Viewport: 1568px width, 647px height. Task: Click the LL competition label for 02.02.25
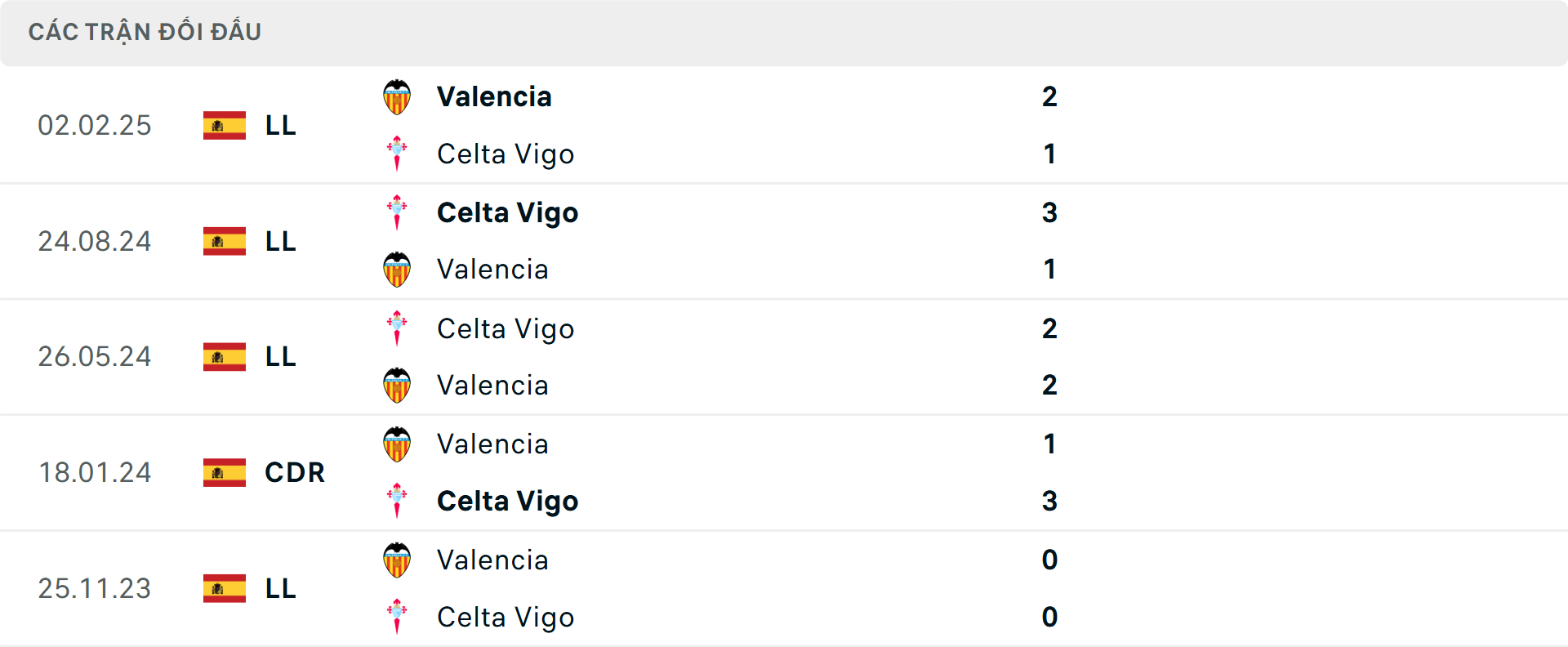coord(278,125)
